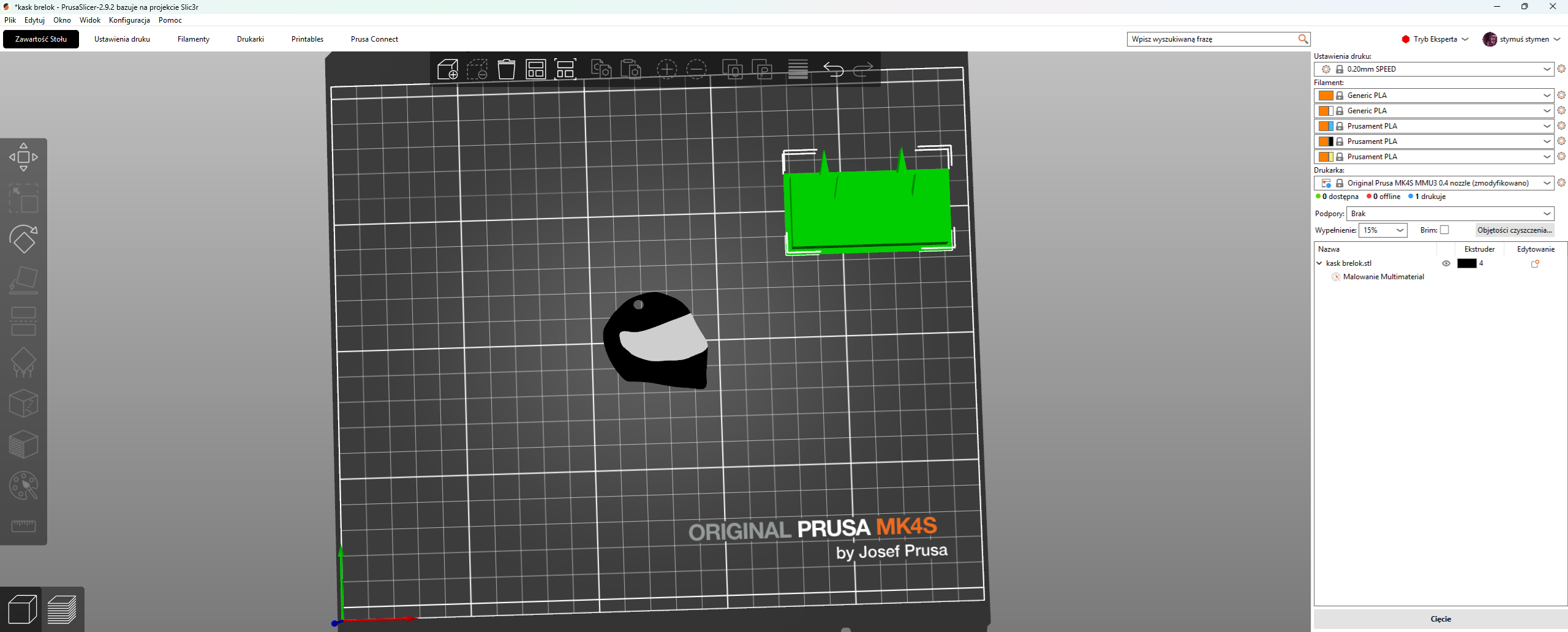Click the black extruder color swatch
Viewport: 1568px width, 632px height.
coord(1466,263)
